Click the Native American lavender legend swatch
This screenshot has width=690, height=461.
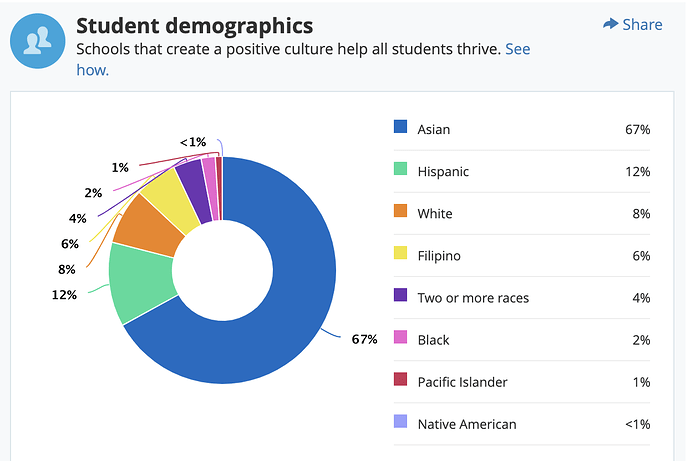coord(401,423)
